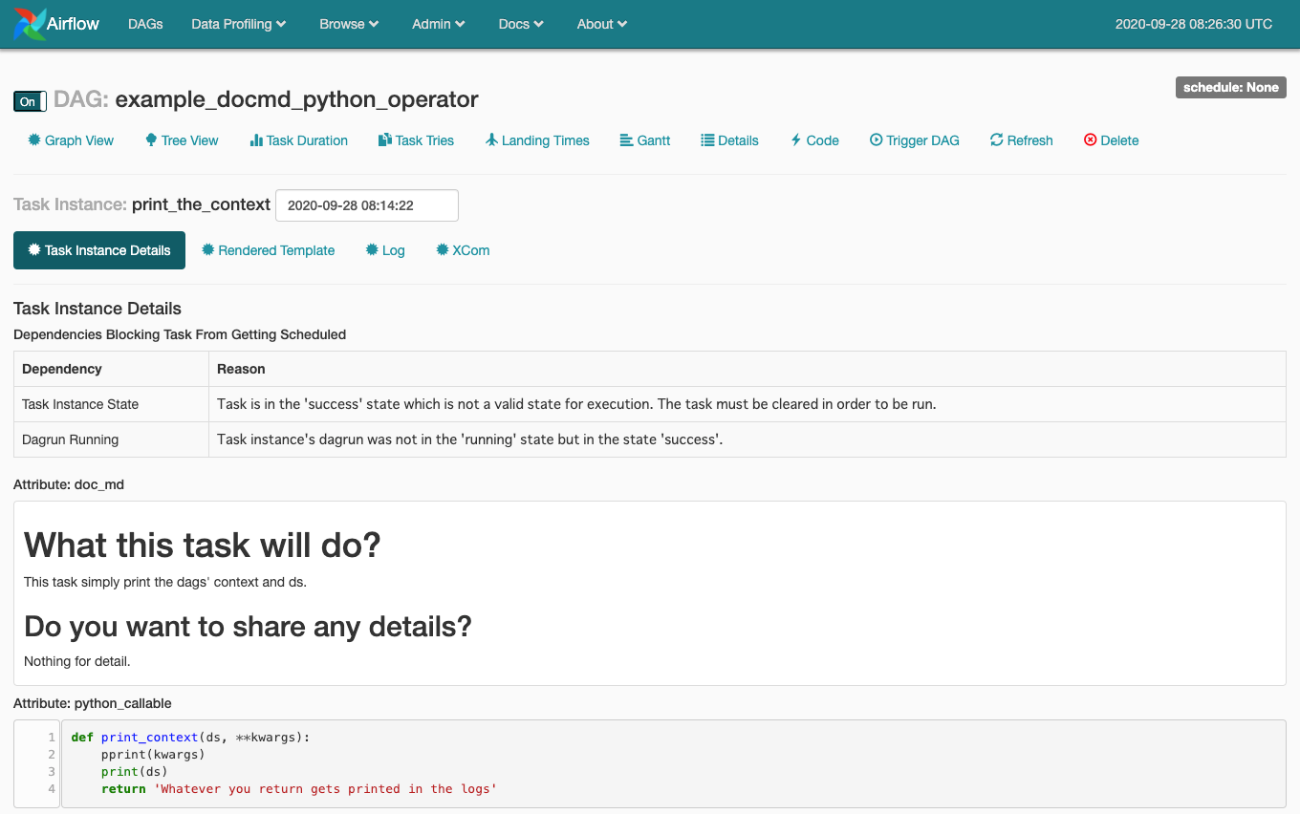Click the Dagrun Running cell

pyautogui.click(x=111, y=439)
